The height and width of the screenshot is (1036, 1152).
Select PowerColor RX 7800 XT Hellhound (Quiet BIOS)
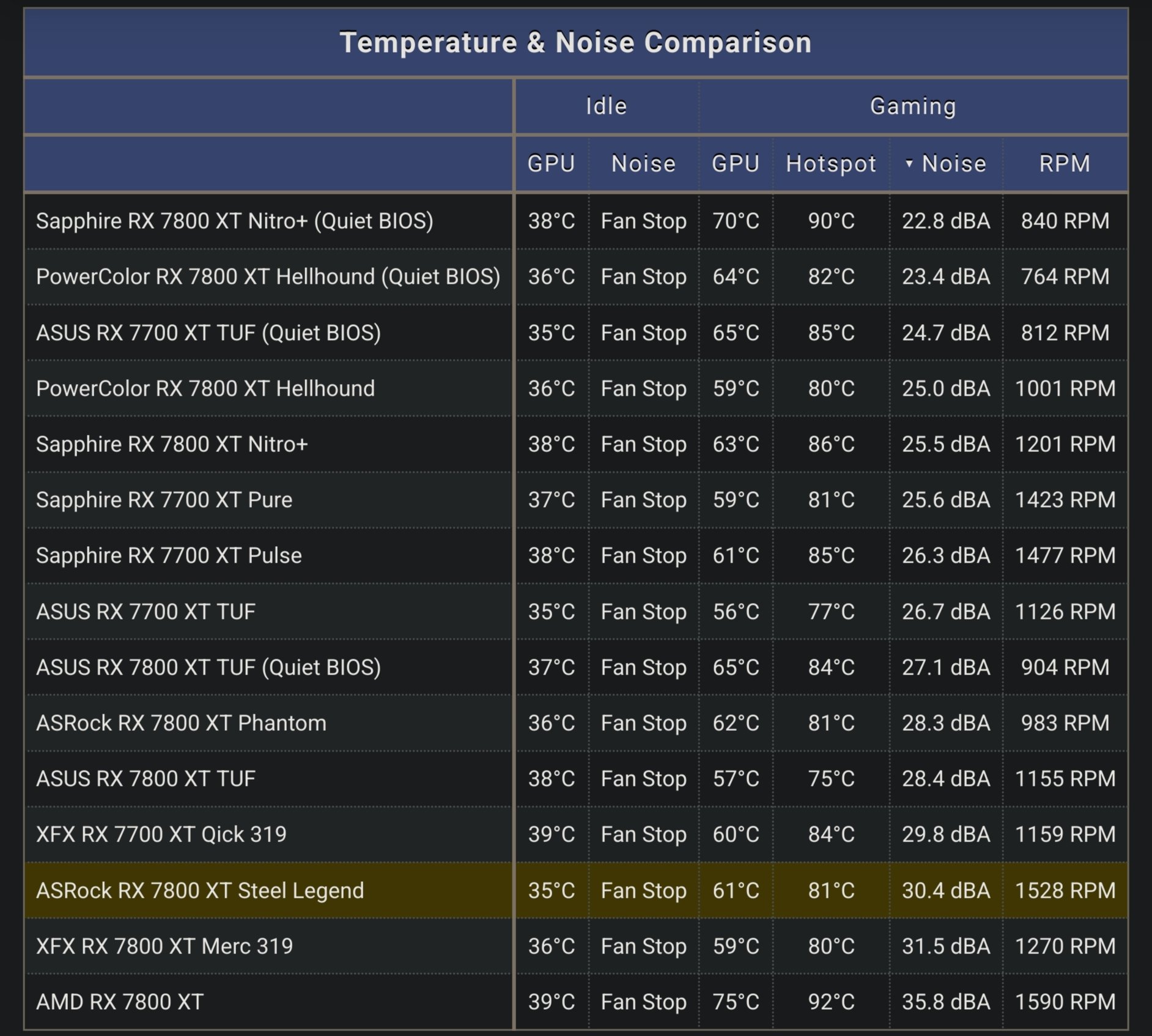pyautogui.click(x=268, y=276)
